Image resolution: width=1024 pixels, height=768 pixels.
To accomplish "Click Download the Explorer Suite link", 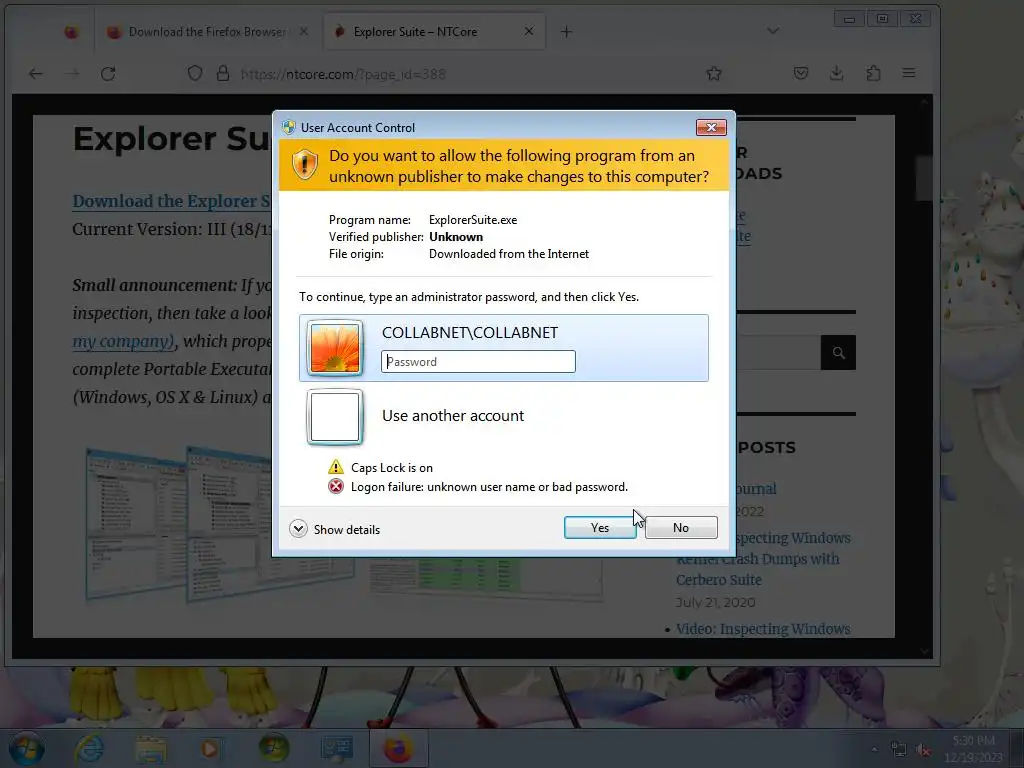I will (x=172, y=201).
